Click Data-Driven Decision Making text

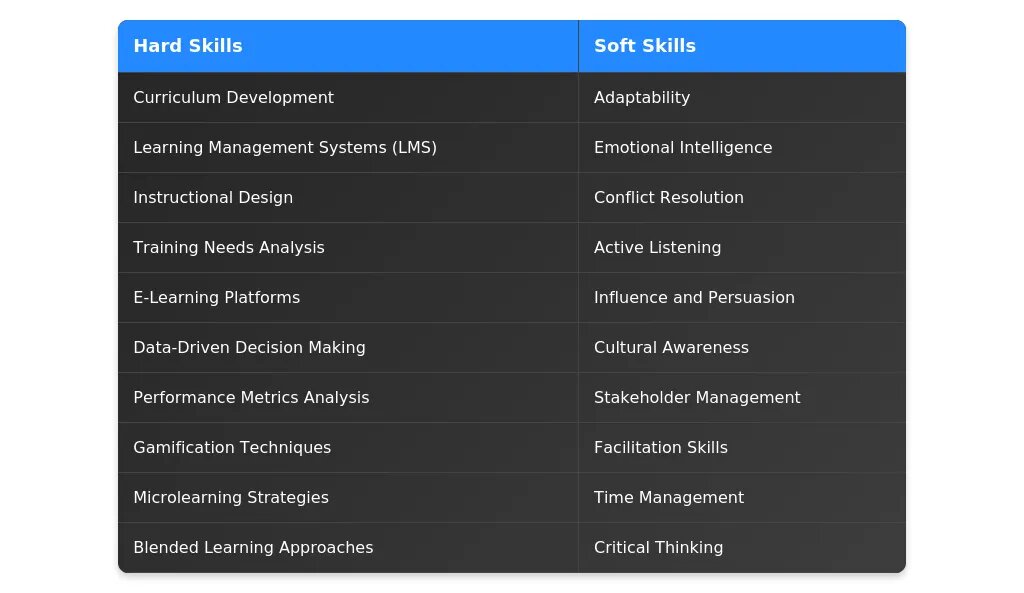(249, 348)
